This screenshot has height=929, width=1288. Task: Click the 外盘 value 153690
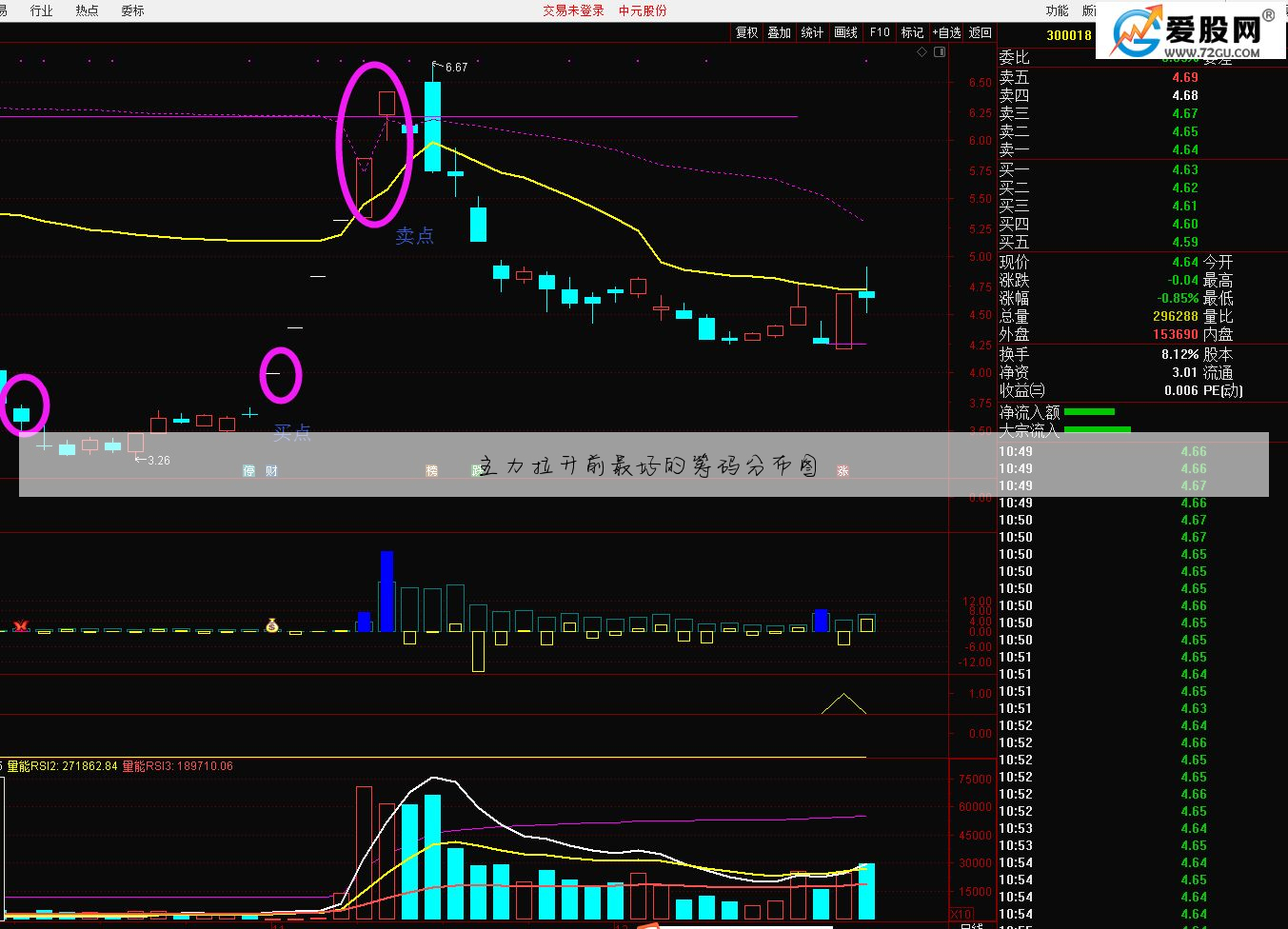(1176, 334)
